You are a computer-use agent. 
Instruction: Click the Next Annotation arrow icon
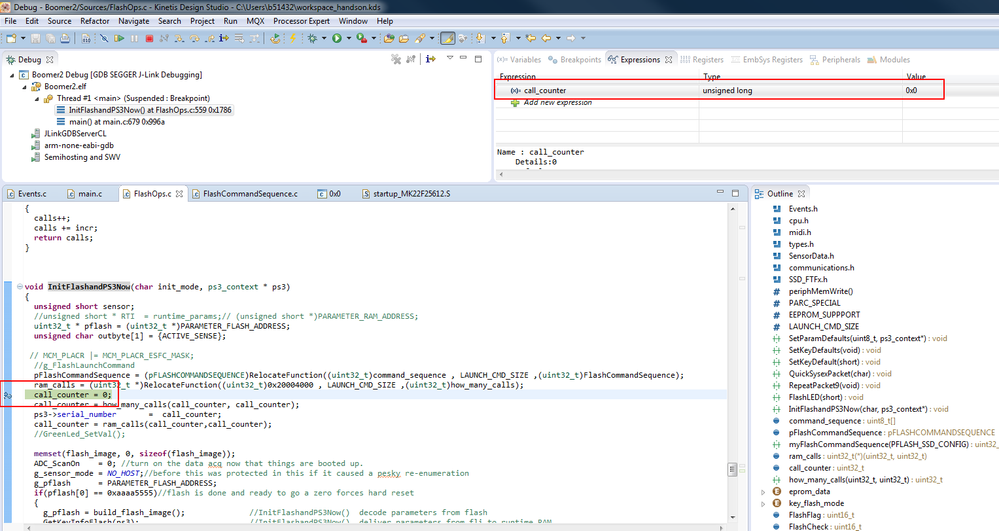point(480,38)
